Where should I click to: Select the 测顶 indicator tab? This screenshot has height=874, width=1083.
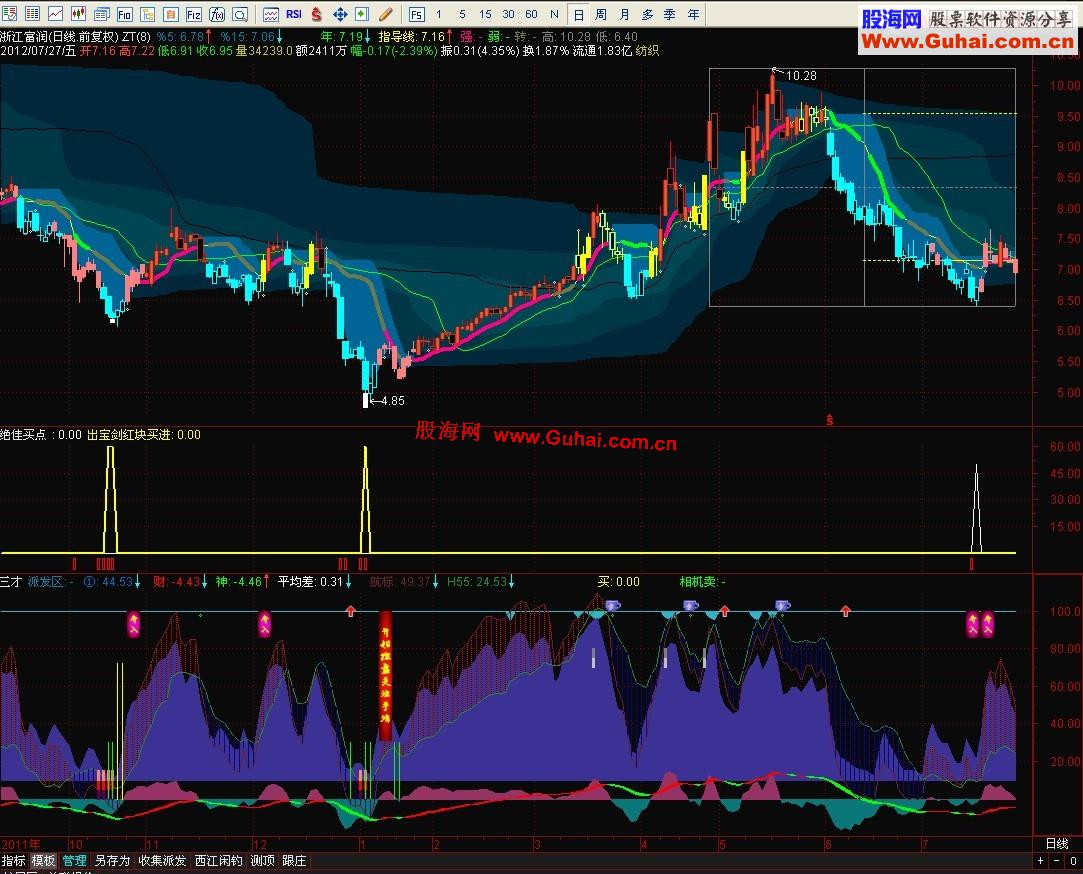click(262, 860)
